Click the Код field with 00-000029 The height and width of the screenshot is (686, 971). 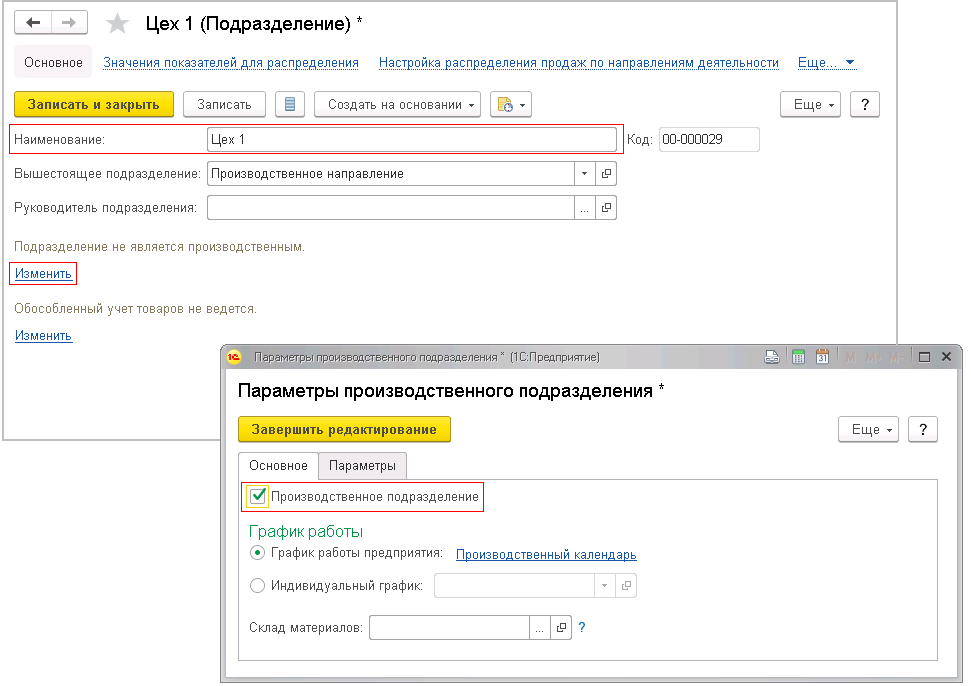[x=709, y=139]
